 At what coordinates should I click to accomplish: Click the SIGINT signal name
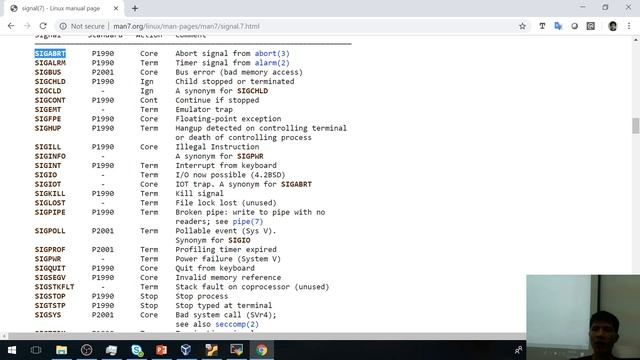tap(48, 165)
